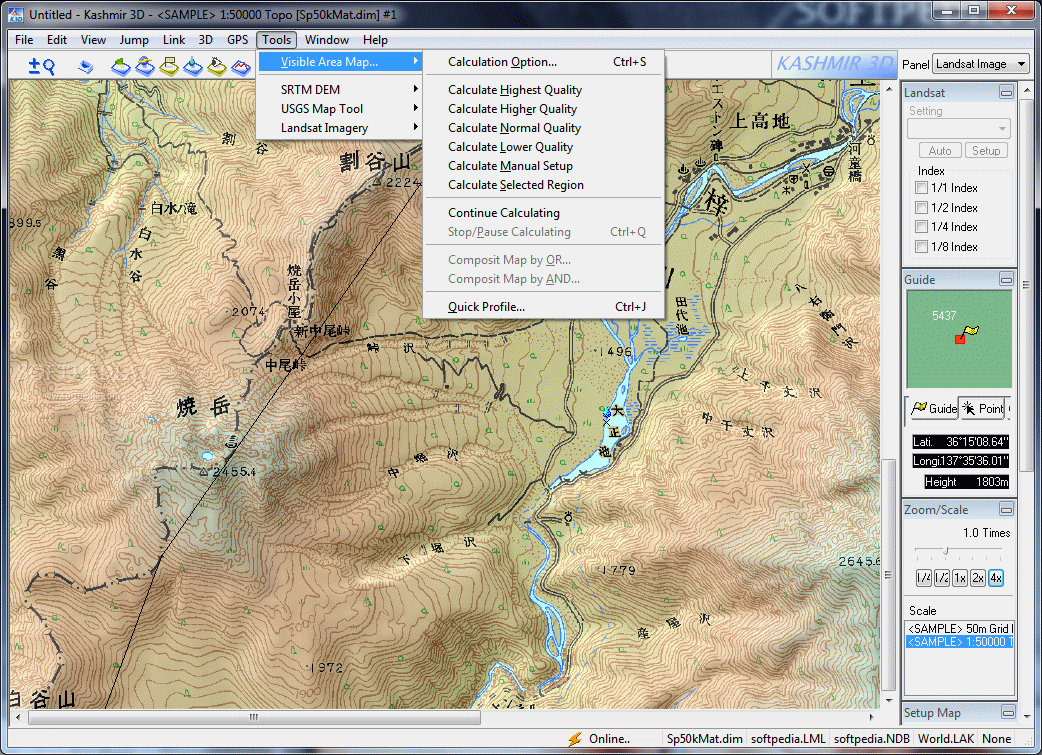The image size is (1042, 755).
Task: Choose Calculate Normal Quality
Action: coord(544,128)
